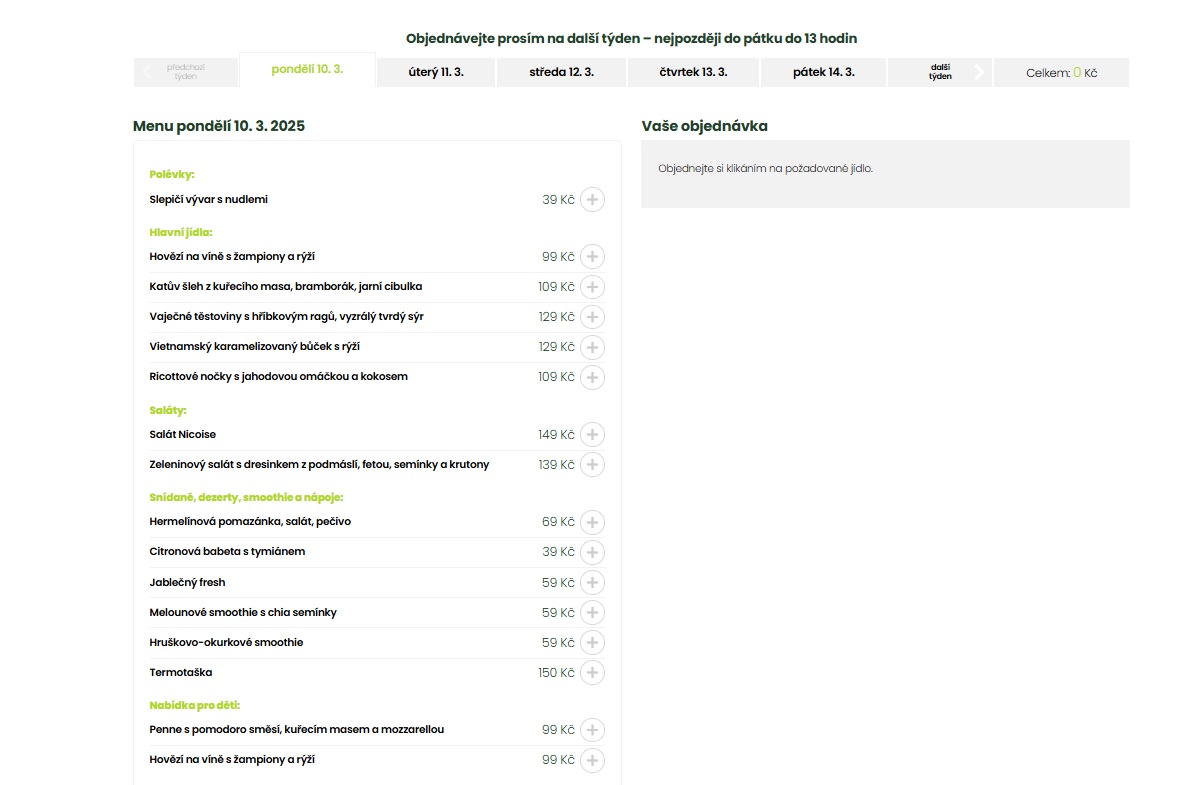Add Citronová bábeta via plus icon
This screenshot has width=1189, height=785.
[592, 552]
